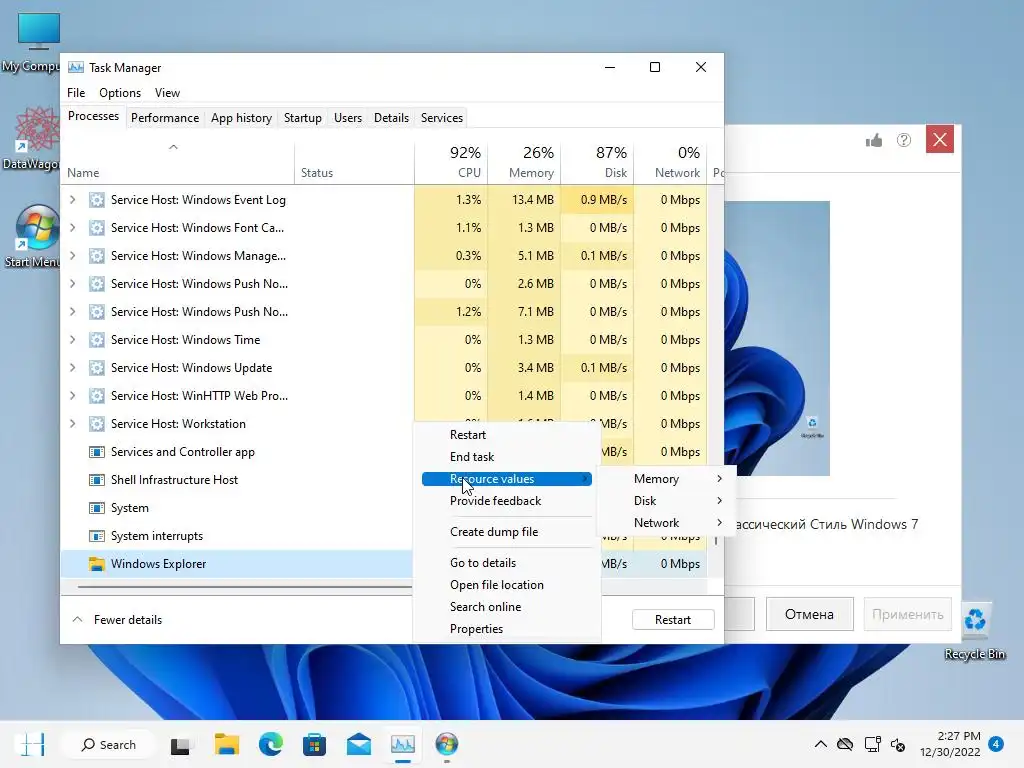
Task: Open the View menu
Action: coord(167,93)
